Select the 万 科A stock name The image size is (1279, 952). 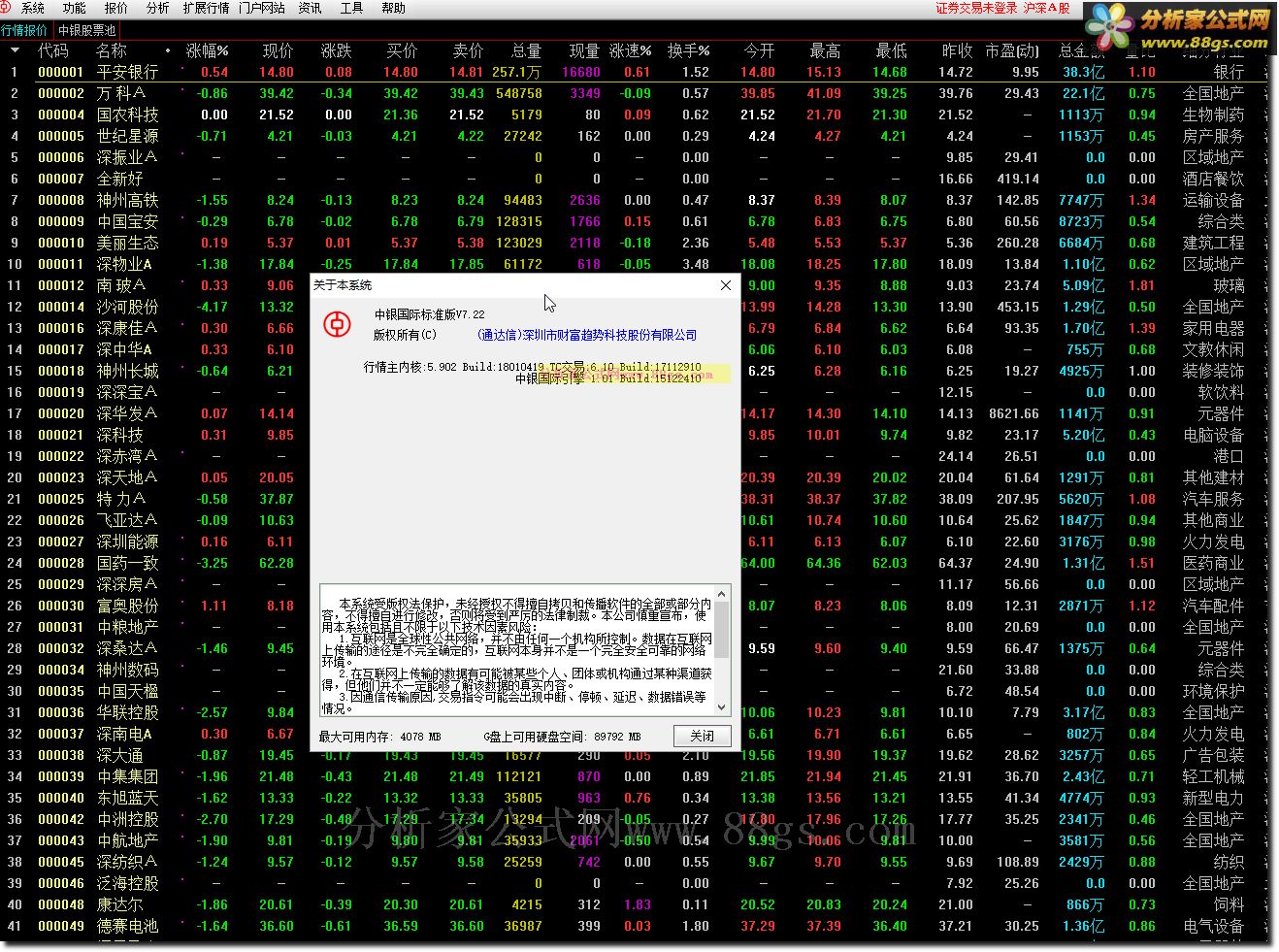coord(121,93)
